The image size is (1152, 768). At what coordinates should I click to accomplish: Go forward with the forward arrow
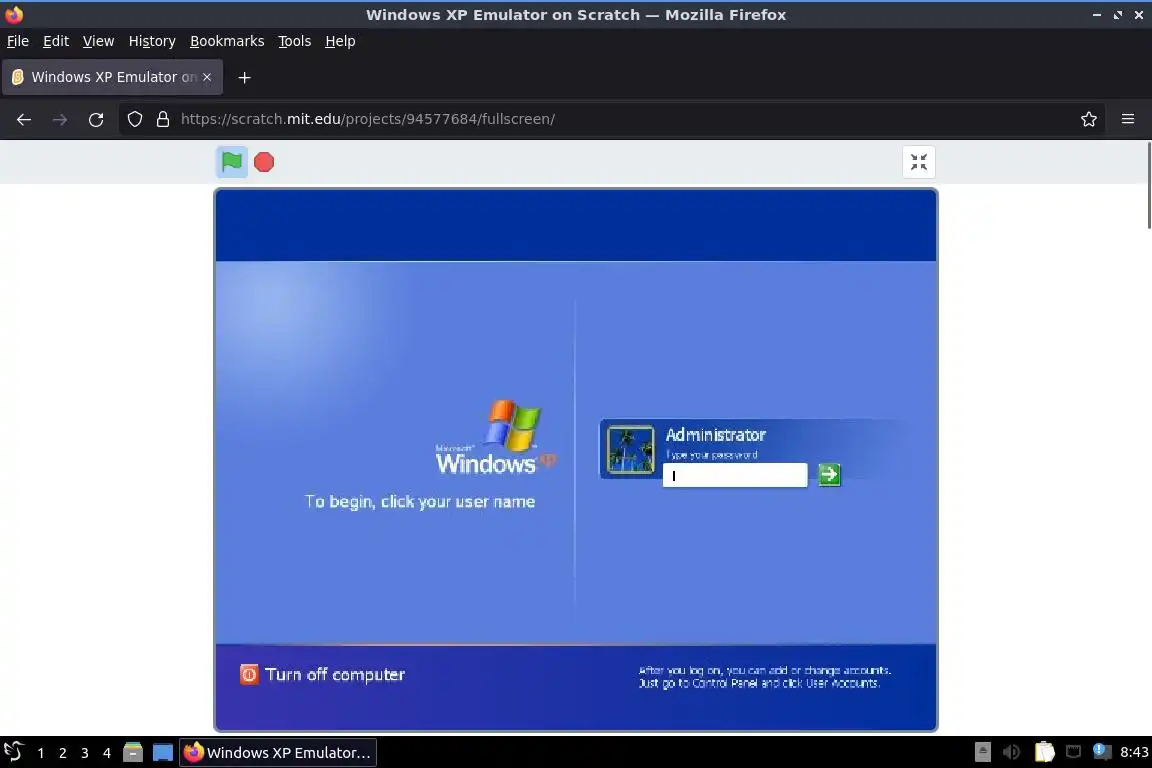tap(60, 119)
